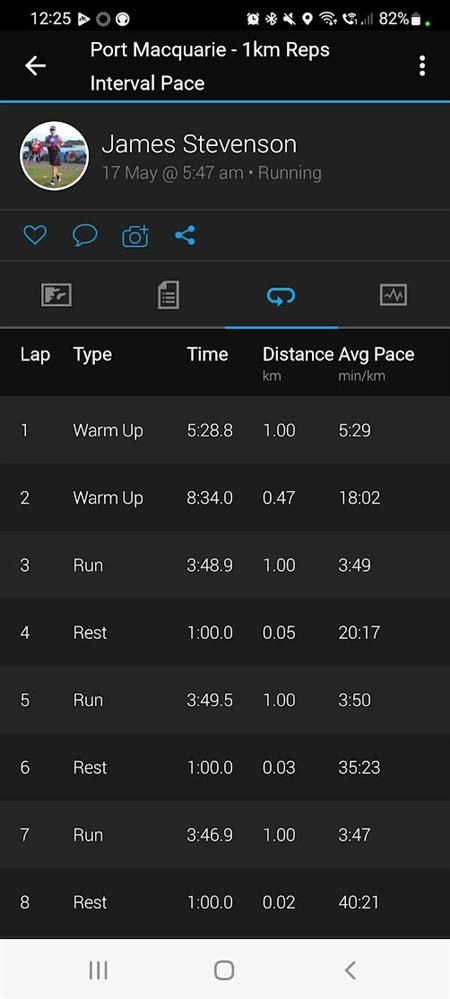Tap the back arrow in the header
450x999 pixels.
[35, 66]
